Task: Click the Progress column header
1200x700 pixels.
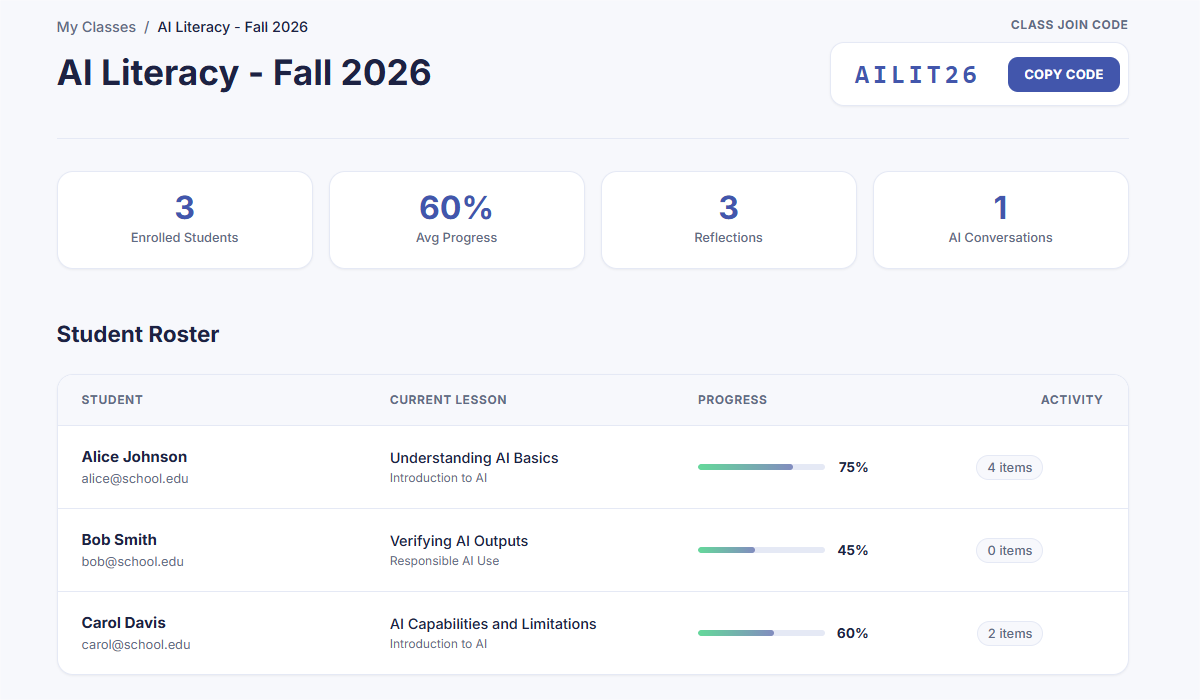Action: [x=732, y=400]
